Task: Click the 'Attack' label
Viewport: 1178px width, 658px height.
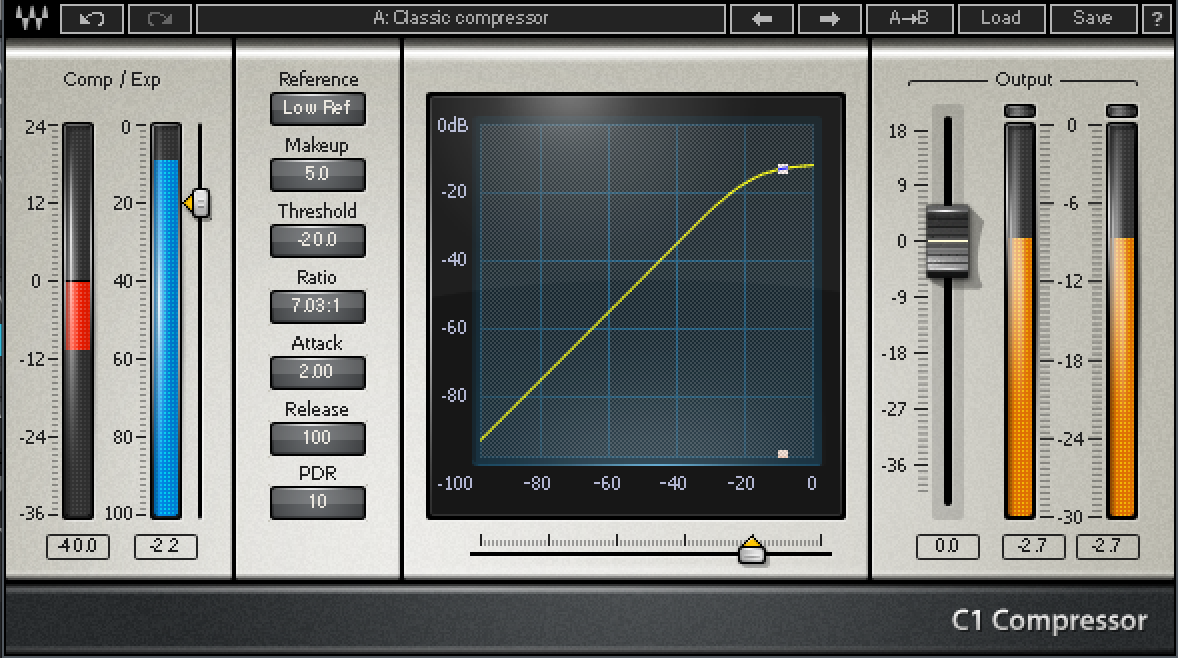Action: 317,343
